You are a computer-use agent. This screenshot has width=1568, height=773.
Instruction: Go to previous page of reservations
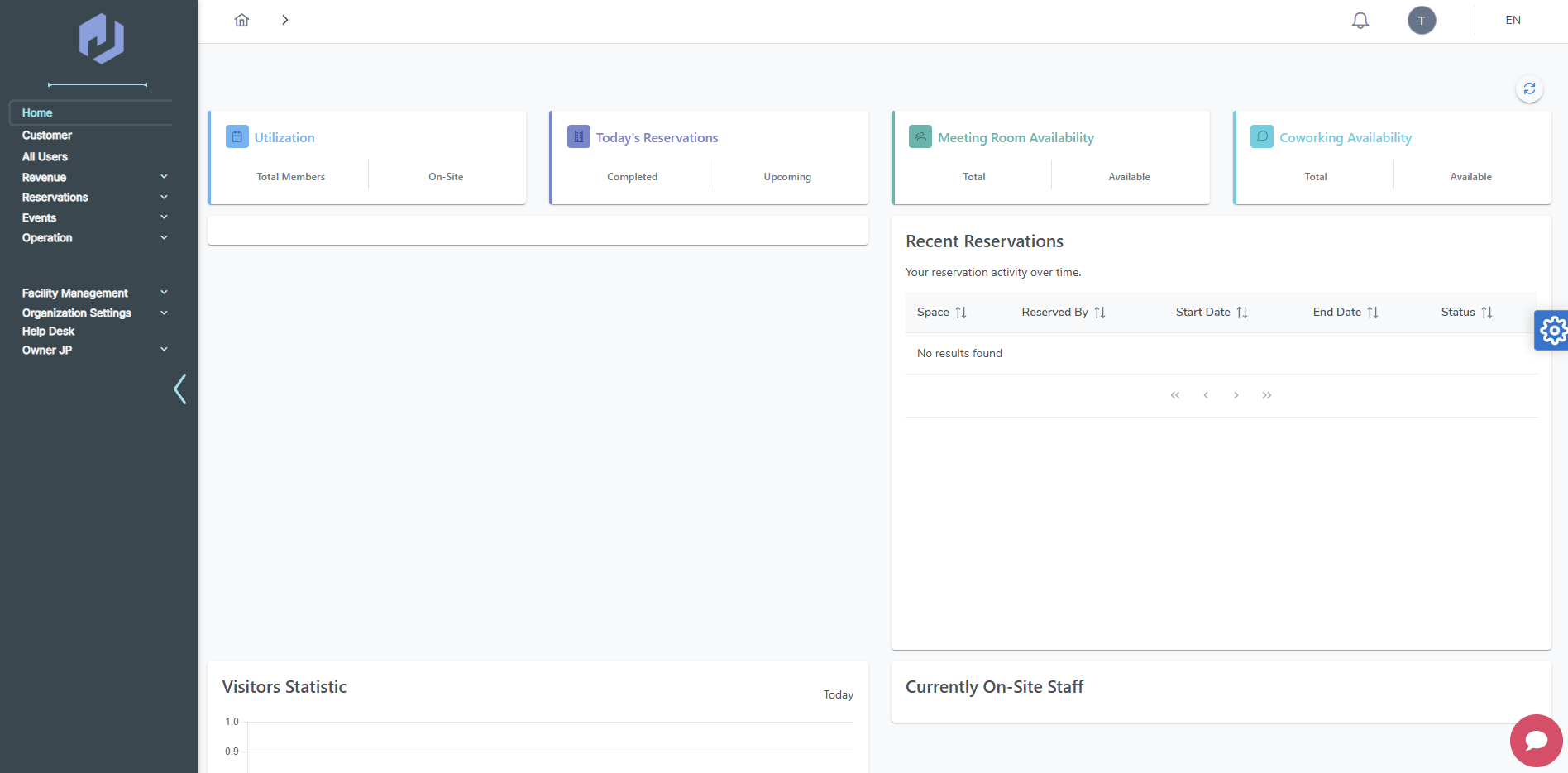point(1206,395)
